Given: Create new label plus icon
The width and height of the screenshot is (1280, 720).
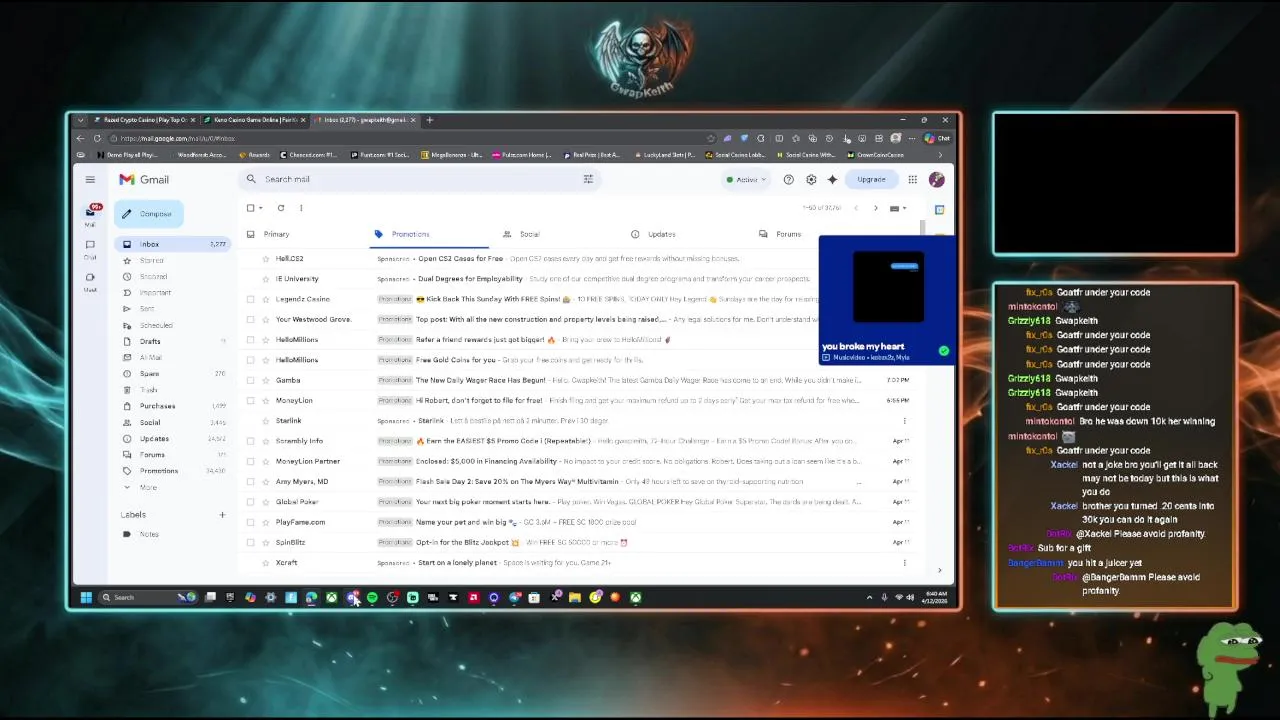Looking at the screenshot, I should [x=222, y=515].
